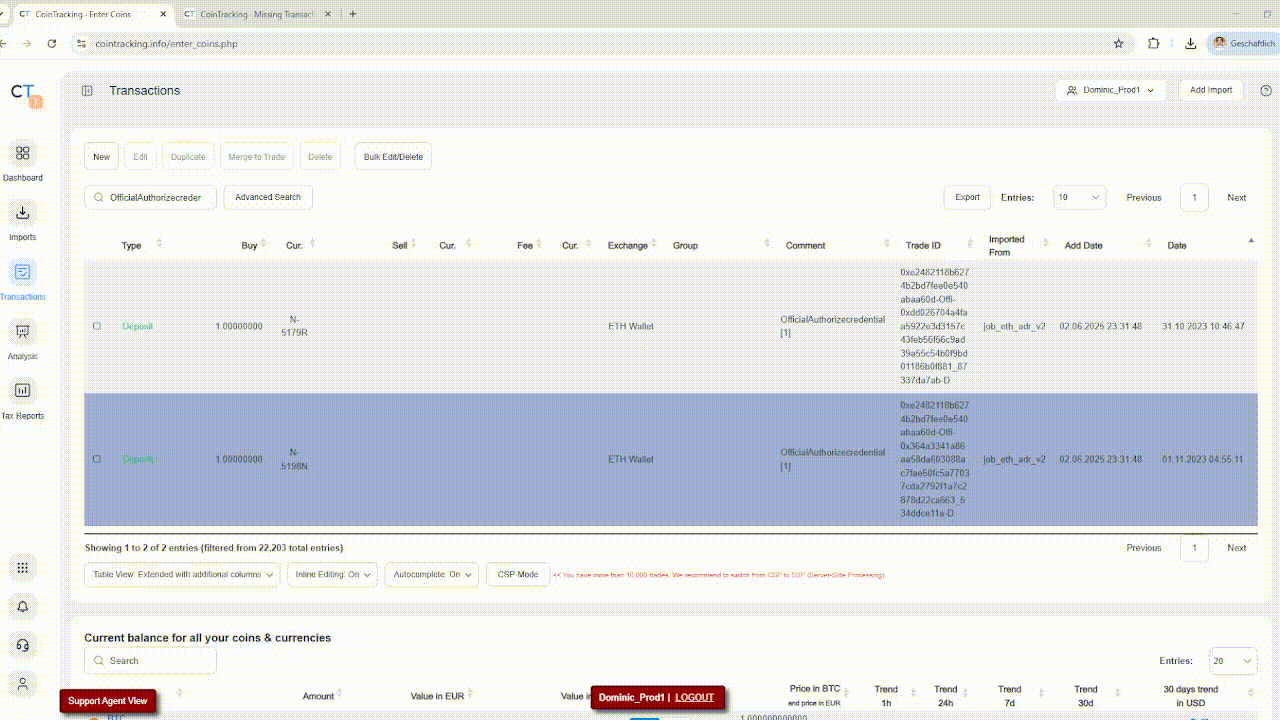
Task: Go forward with the browser forward arrow
Action: point(26,44)
